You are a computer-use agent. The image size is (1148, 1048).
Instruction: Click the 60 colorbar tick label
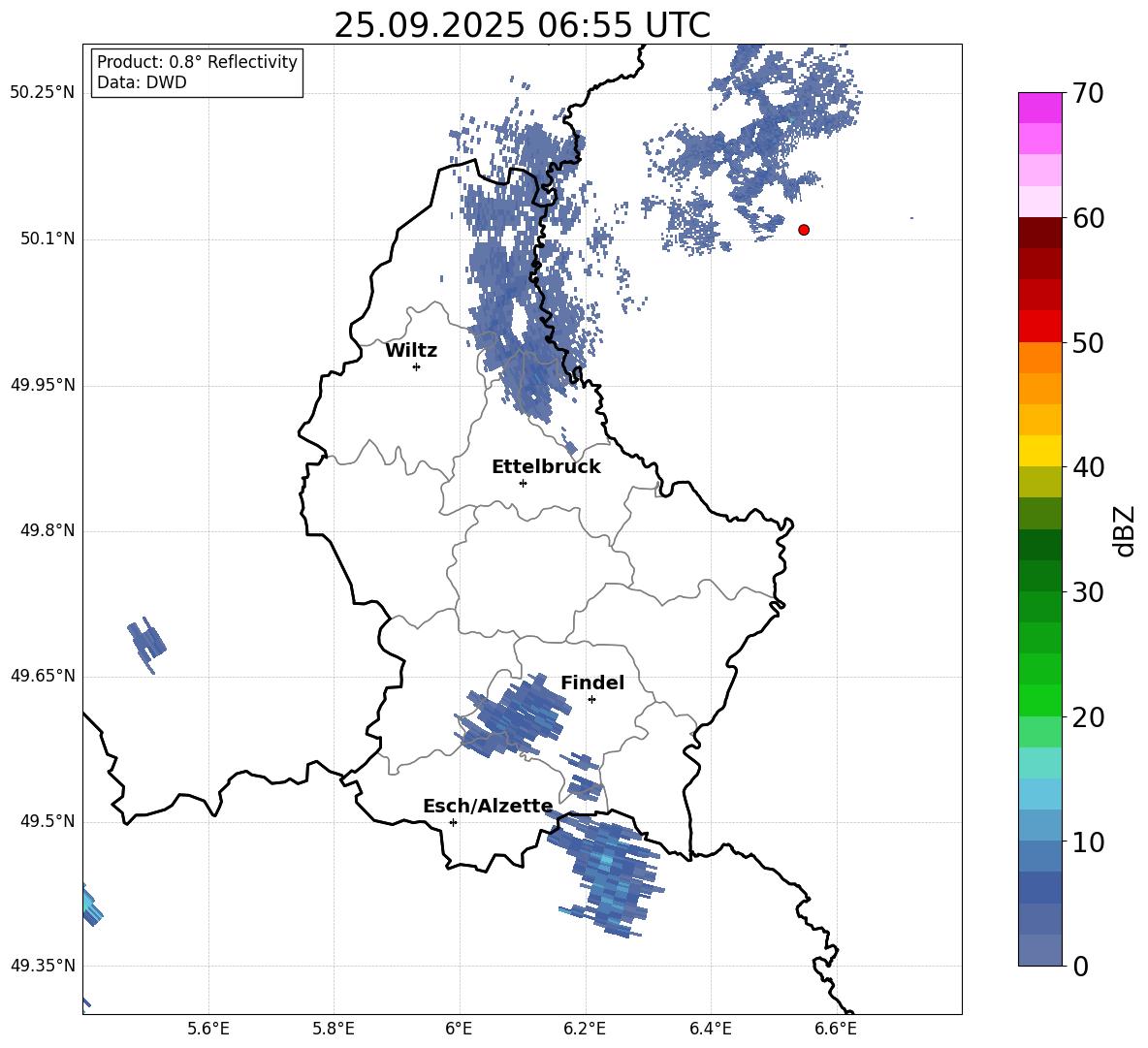(x=1088, y=218)
